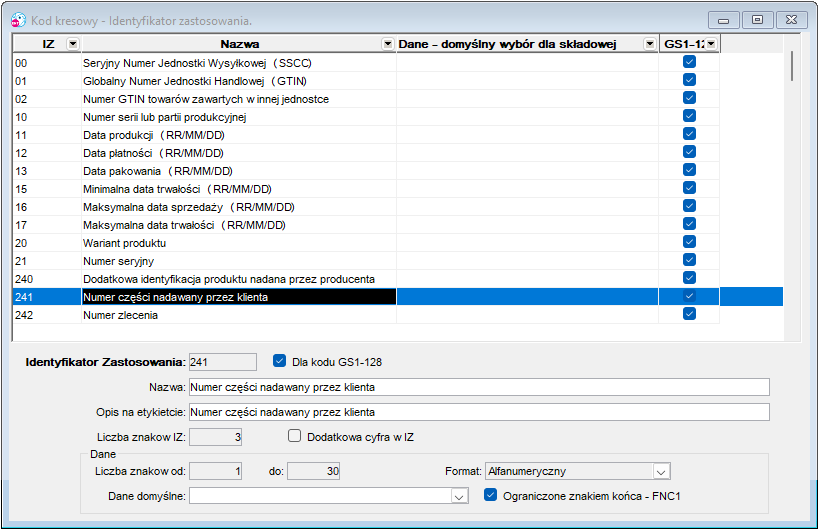Toggle GS1 checkbox for Data produkcji row
Image resolution: width=819 pixels, height=530 pixels.
point(689,134)
